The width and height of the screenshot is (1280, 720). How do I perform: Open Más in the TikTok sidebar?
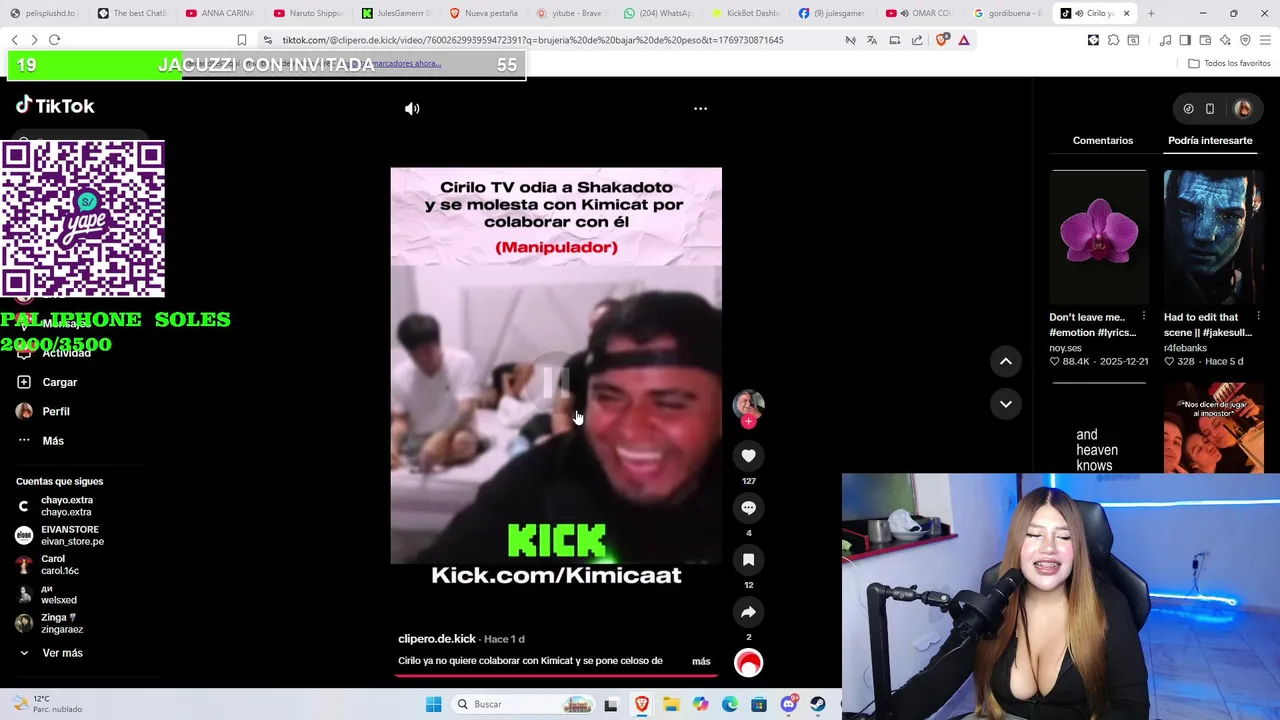coord(40,441)
